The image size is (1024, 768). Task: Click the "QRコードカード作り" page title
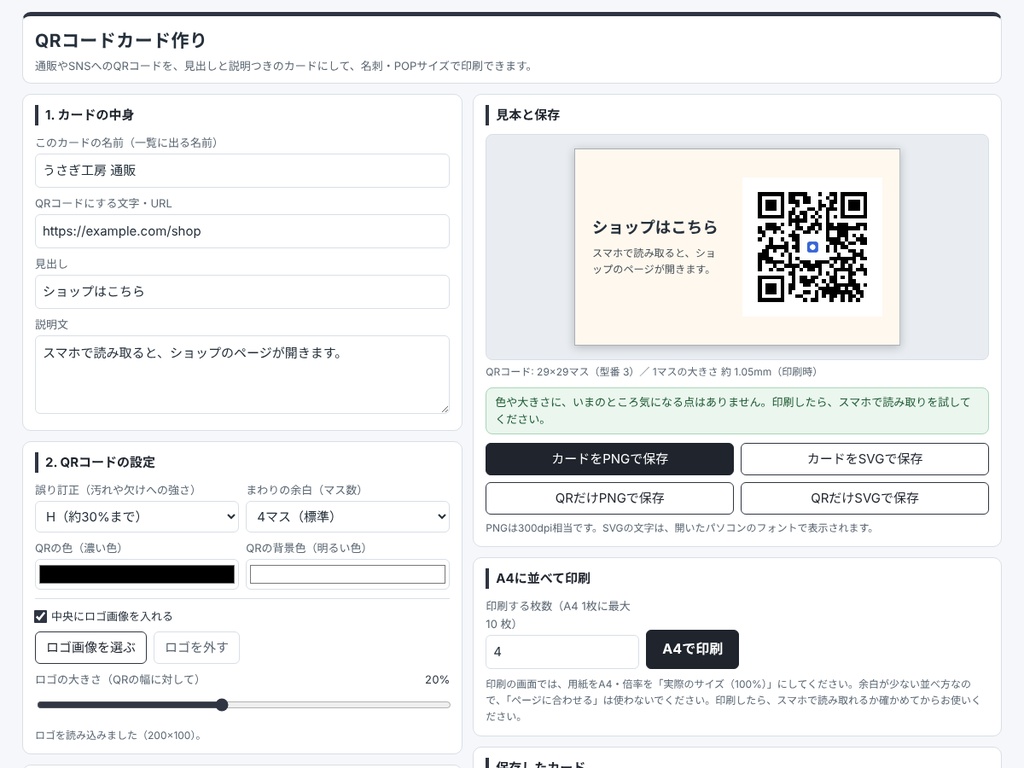tap(120, 40)
